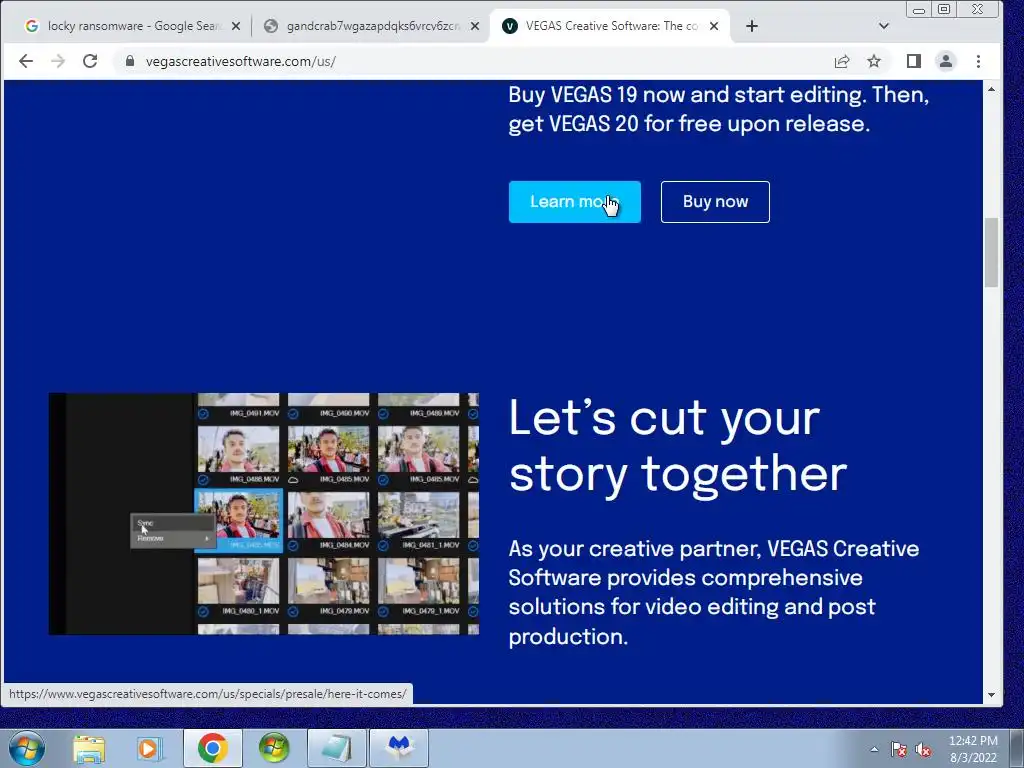Click the Buy now button
This screenshot has height=768, width=1024.
(715, 202)
